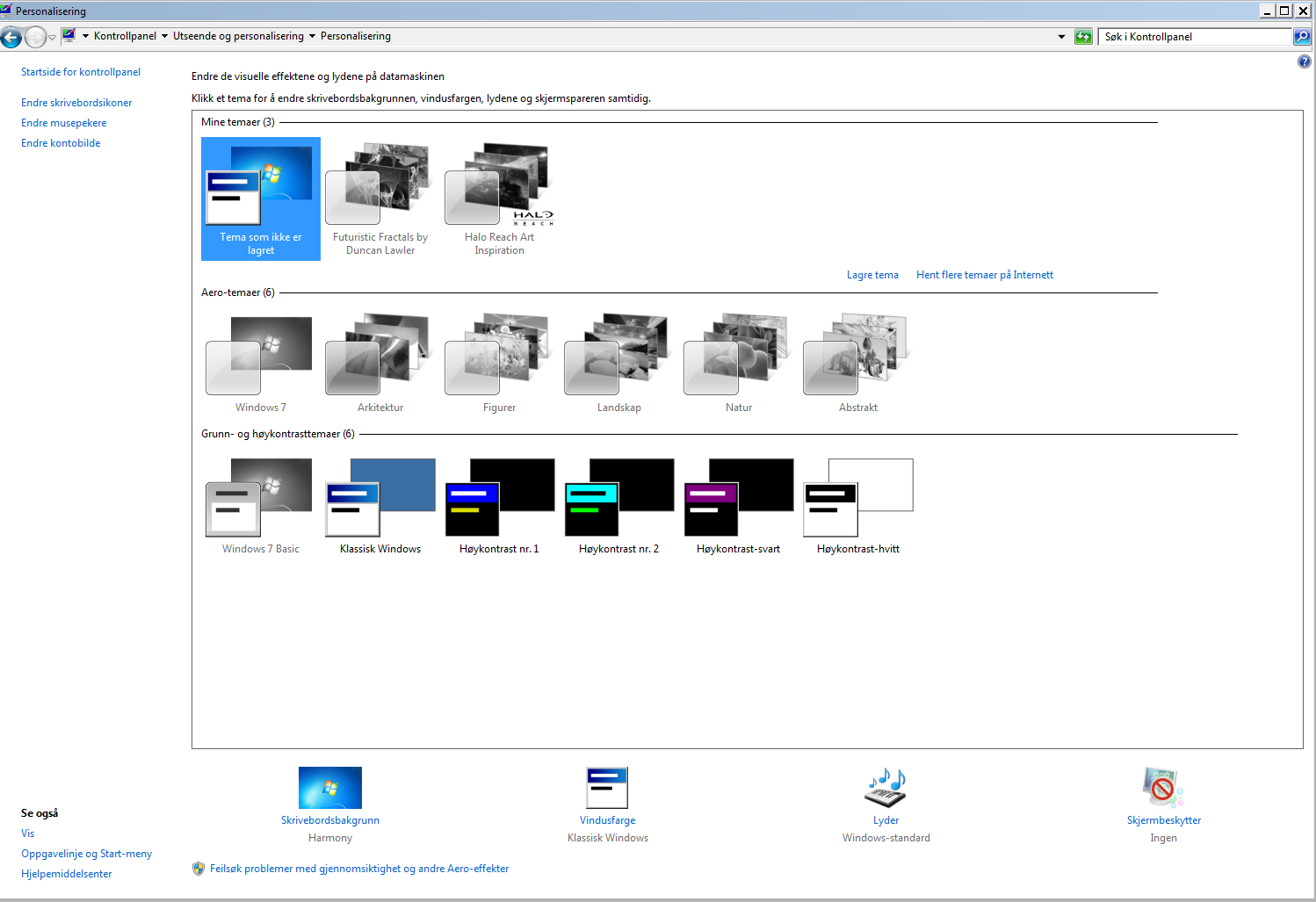Click the Vindusfarge text link

(607, 820)
